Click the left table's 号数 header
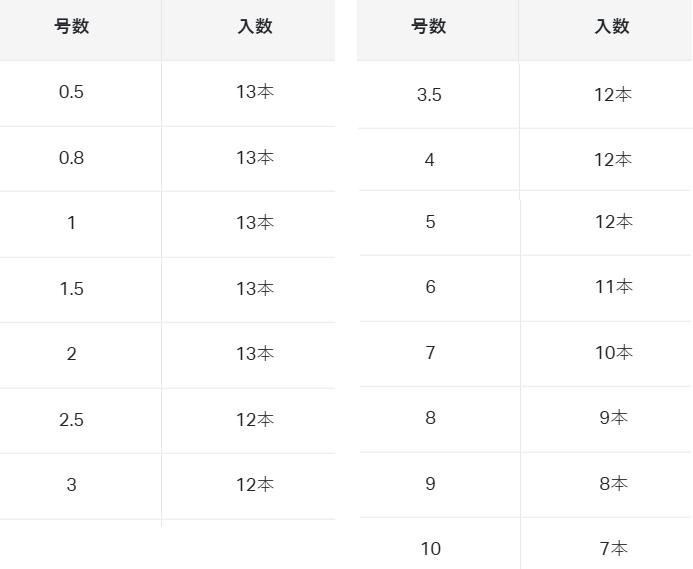 71,27
